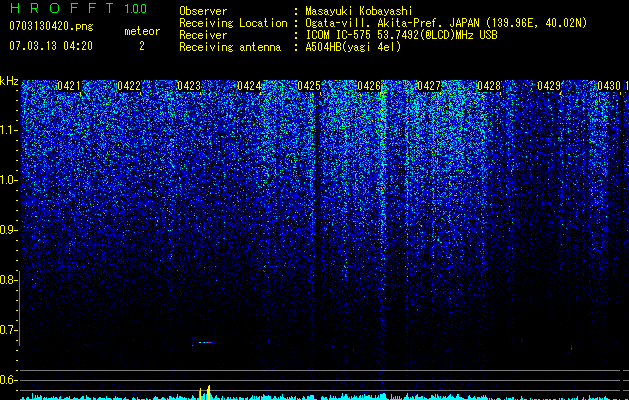
Task: Click time marker 0428
Action: pyautogui.click(x=489, y=86)
